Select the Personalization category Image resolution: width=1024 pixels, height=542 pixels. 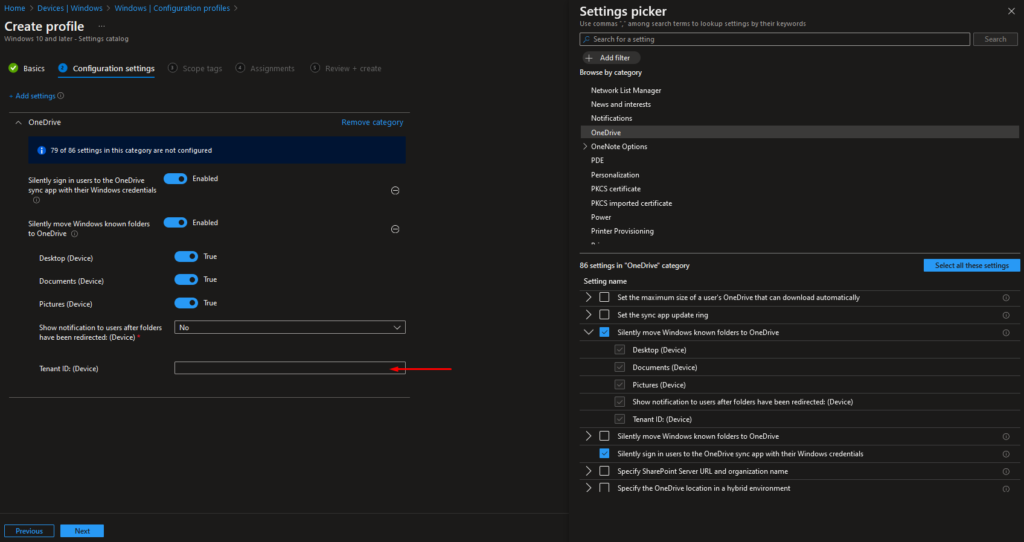point(615,175)
